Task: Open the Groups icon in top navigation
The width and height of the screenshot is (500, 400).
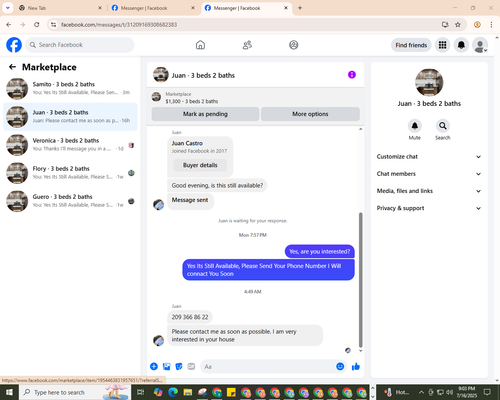Action: tap(294, 45)
